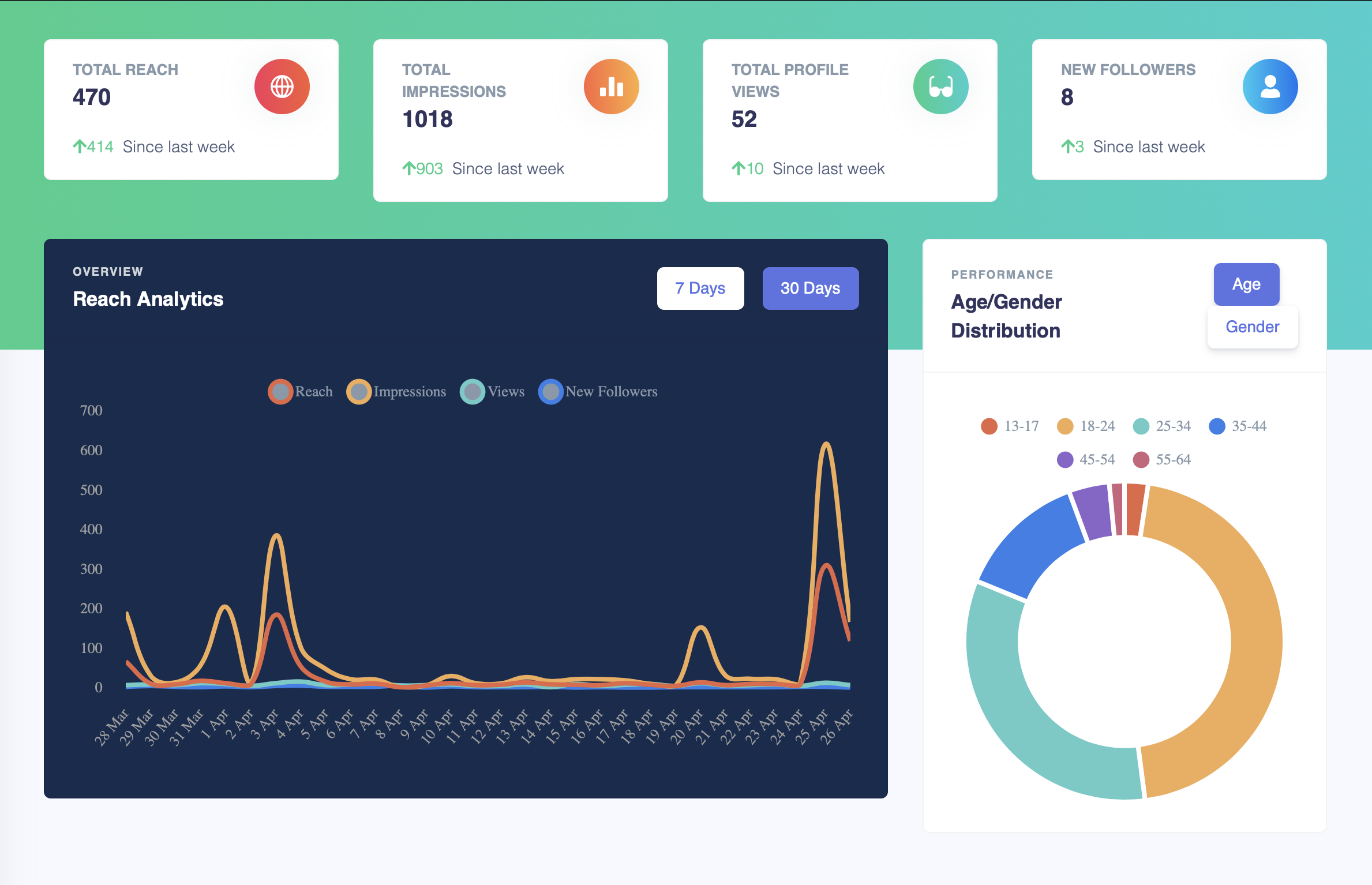Click the Impressions bar chart icon
This screenshot has height=885, width=1372.
(611, 87)
